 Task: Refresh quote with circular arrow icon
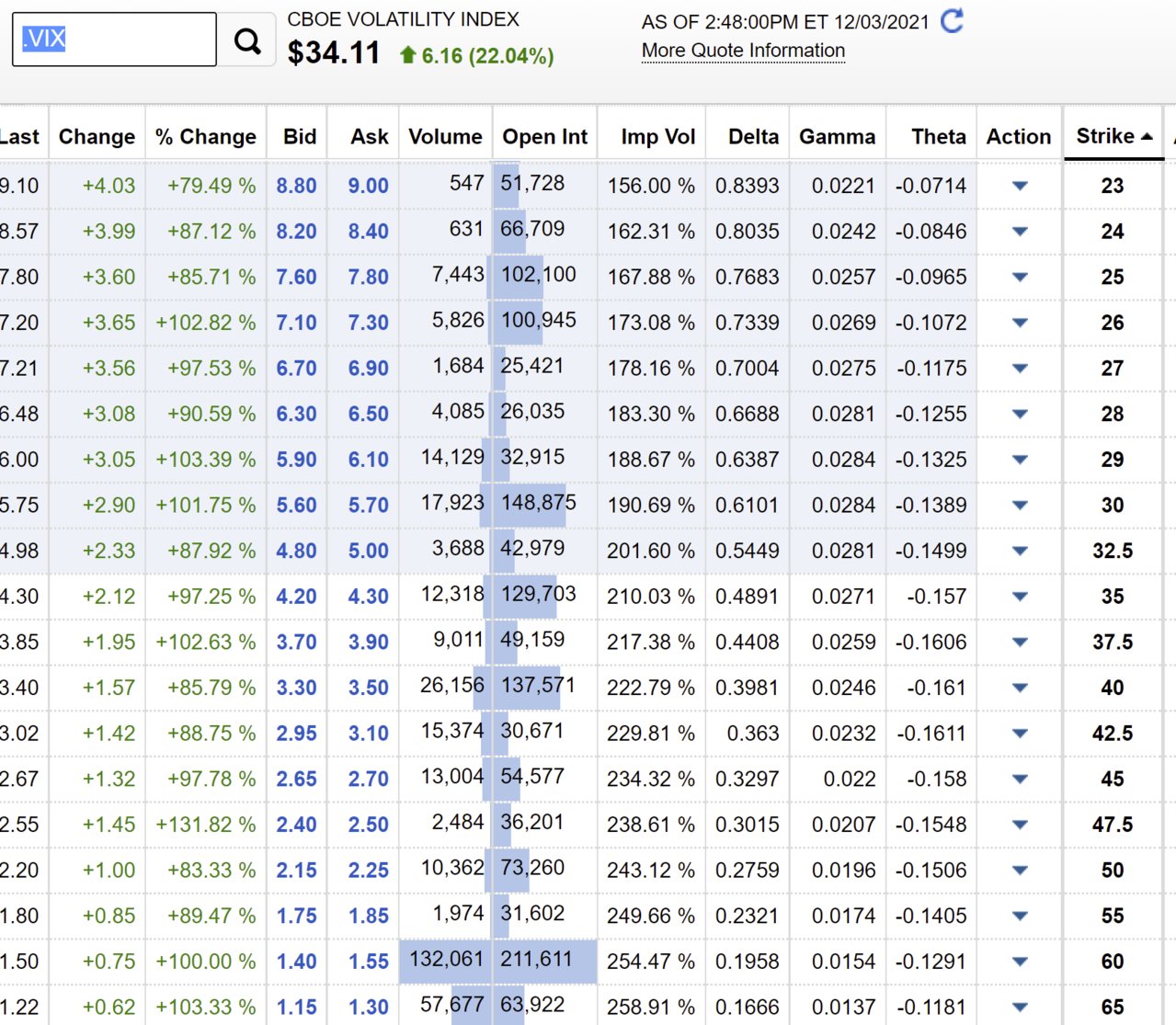tap(953, 20)
